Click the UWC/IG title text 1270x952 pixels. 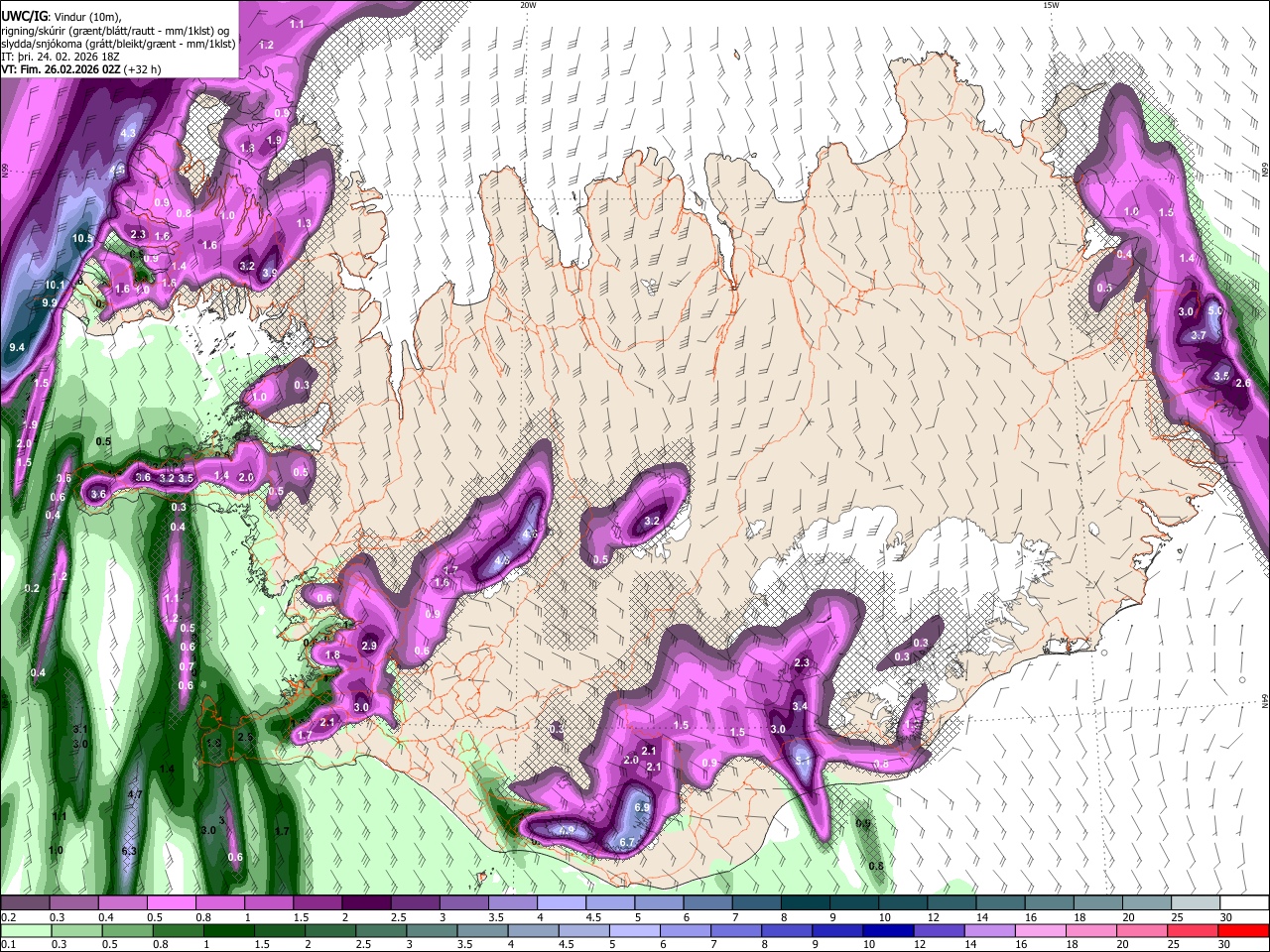[x=23, y=16]
